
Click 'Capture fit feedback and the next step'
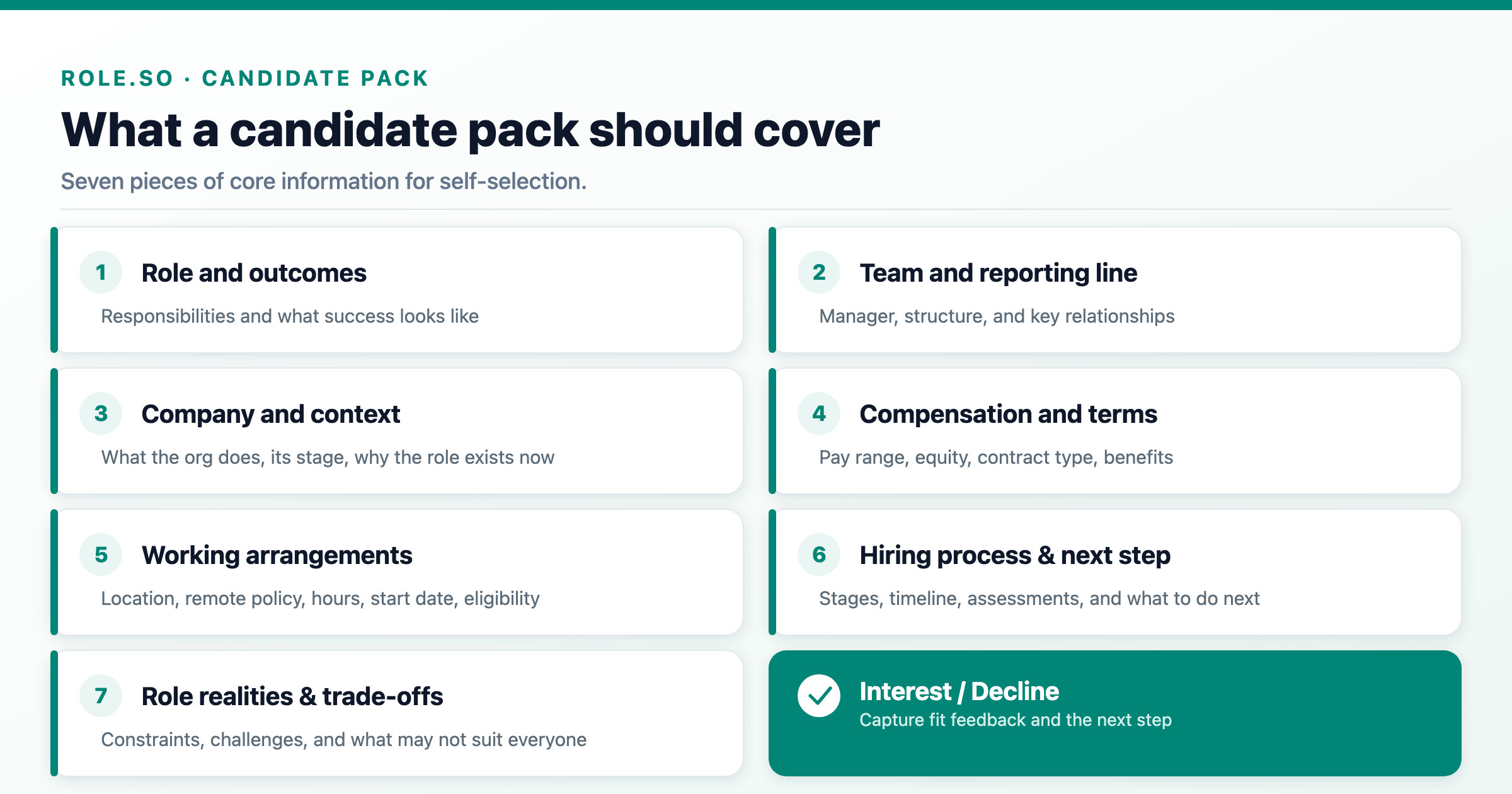[x=1016, y=720]
